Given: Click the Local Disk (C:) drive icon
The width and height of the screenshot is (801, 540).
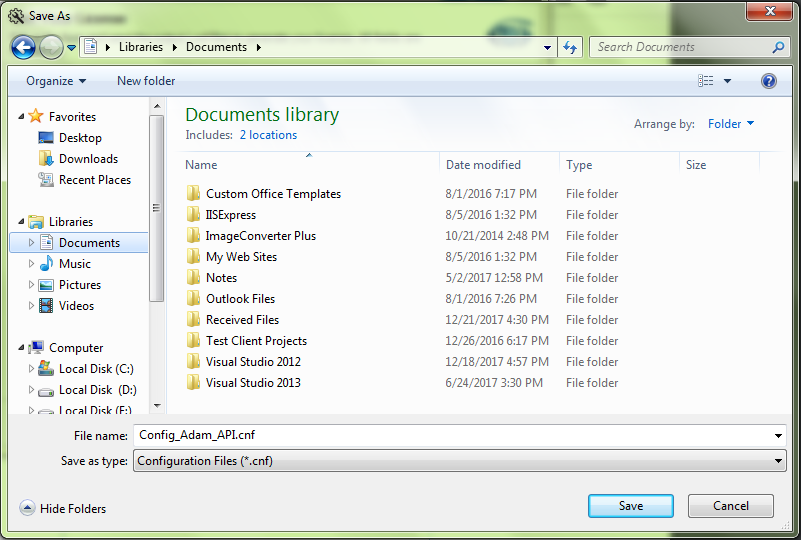Looking at the screenshot, I should pyautogui.click(x=46, y=368).
